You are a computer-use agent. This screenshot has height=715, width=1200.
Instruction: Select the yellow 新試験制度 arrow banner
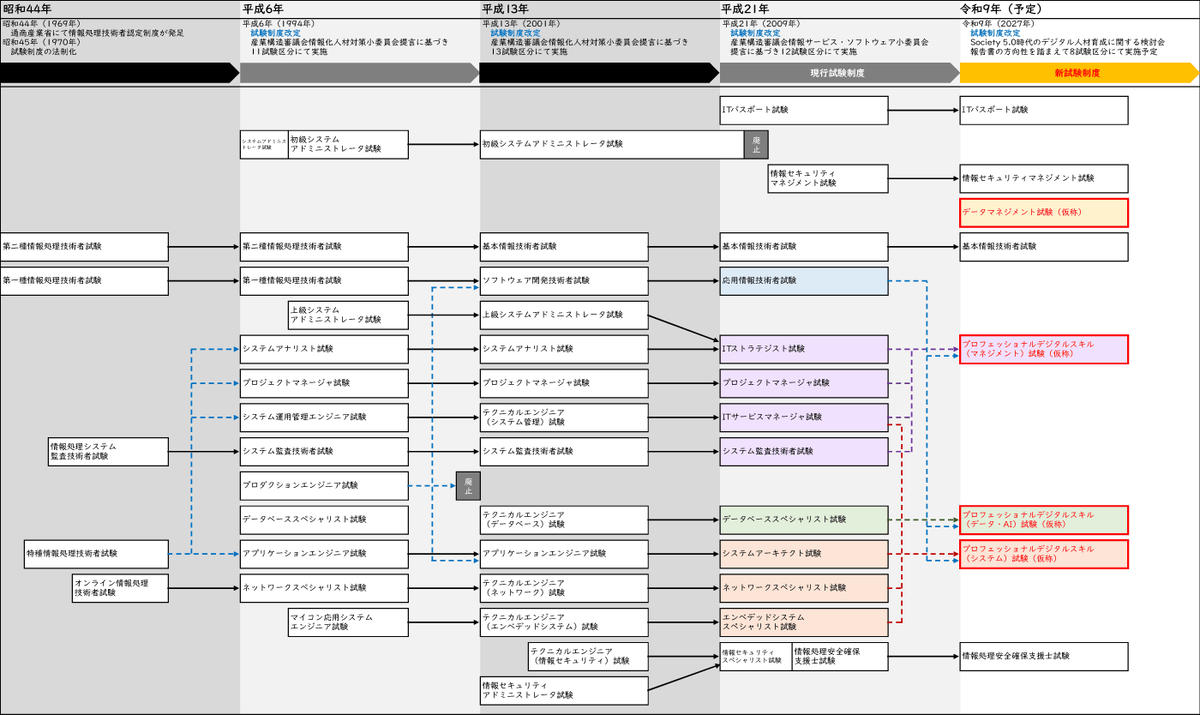1079,73
